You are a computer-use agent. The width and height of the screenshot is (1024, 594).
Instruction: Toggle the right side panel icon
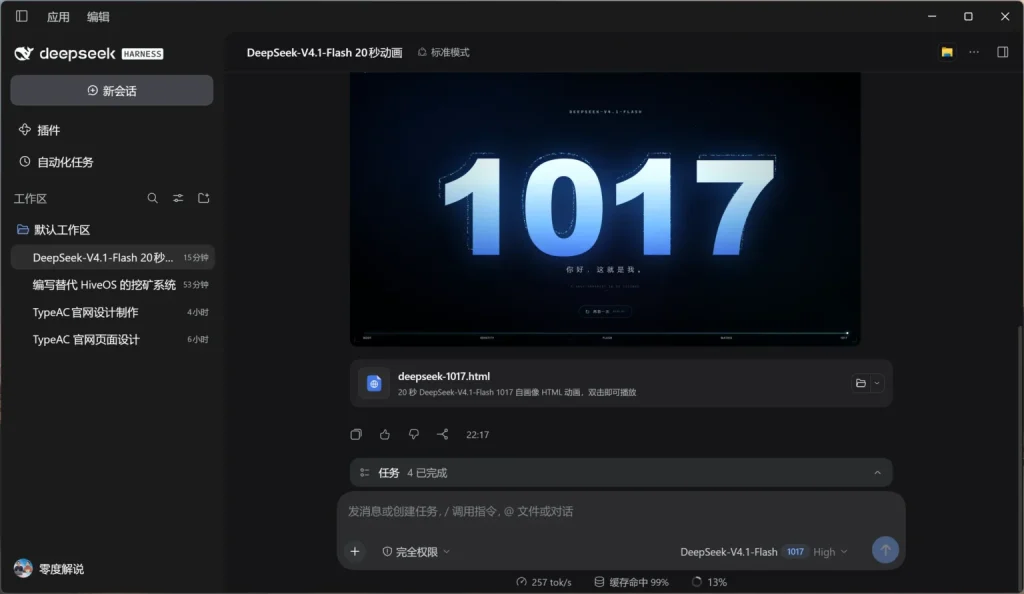(1002, 52)
